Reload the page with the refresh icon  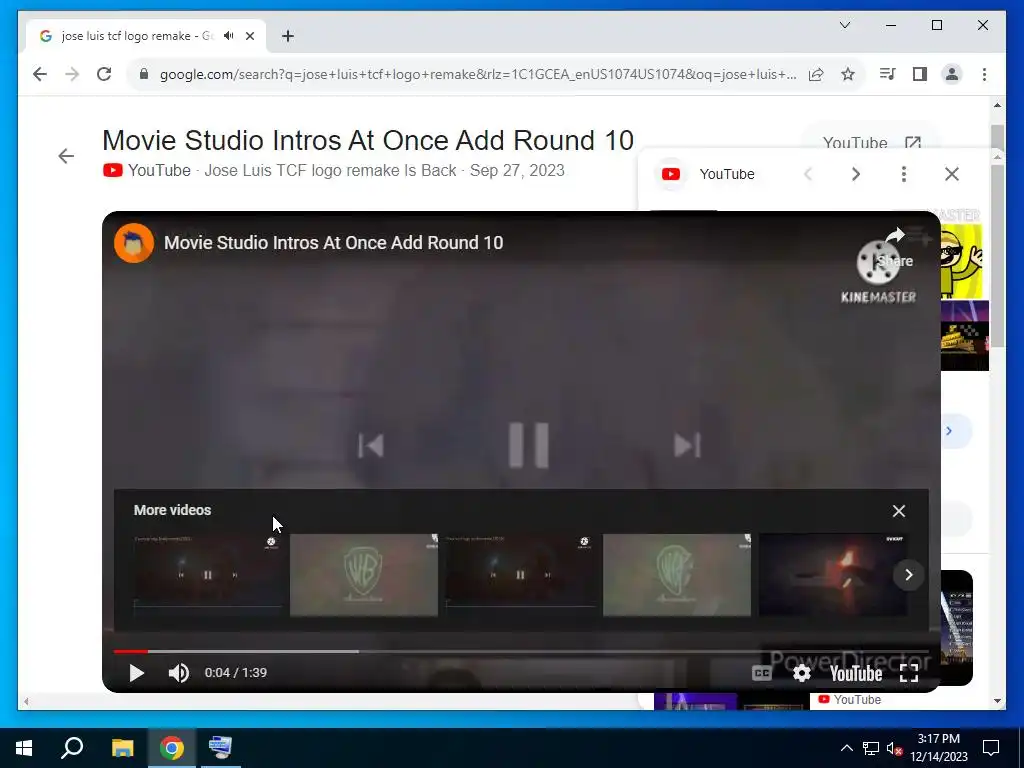(x=104, y=74)
